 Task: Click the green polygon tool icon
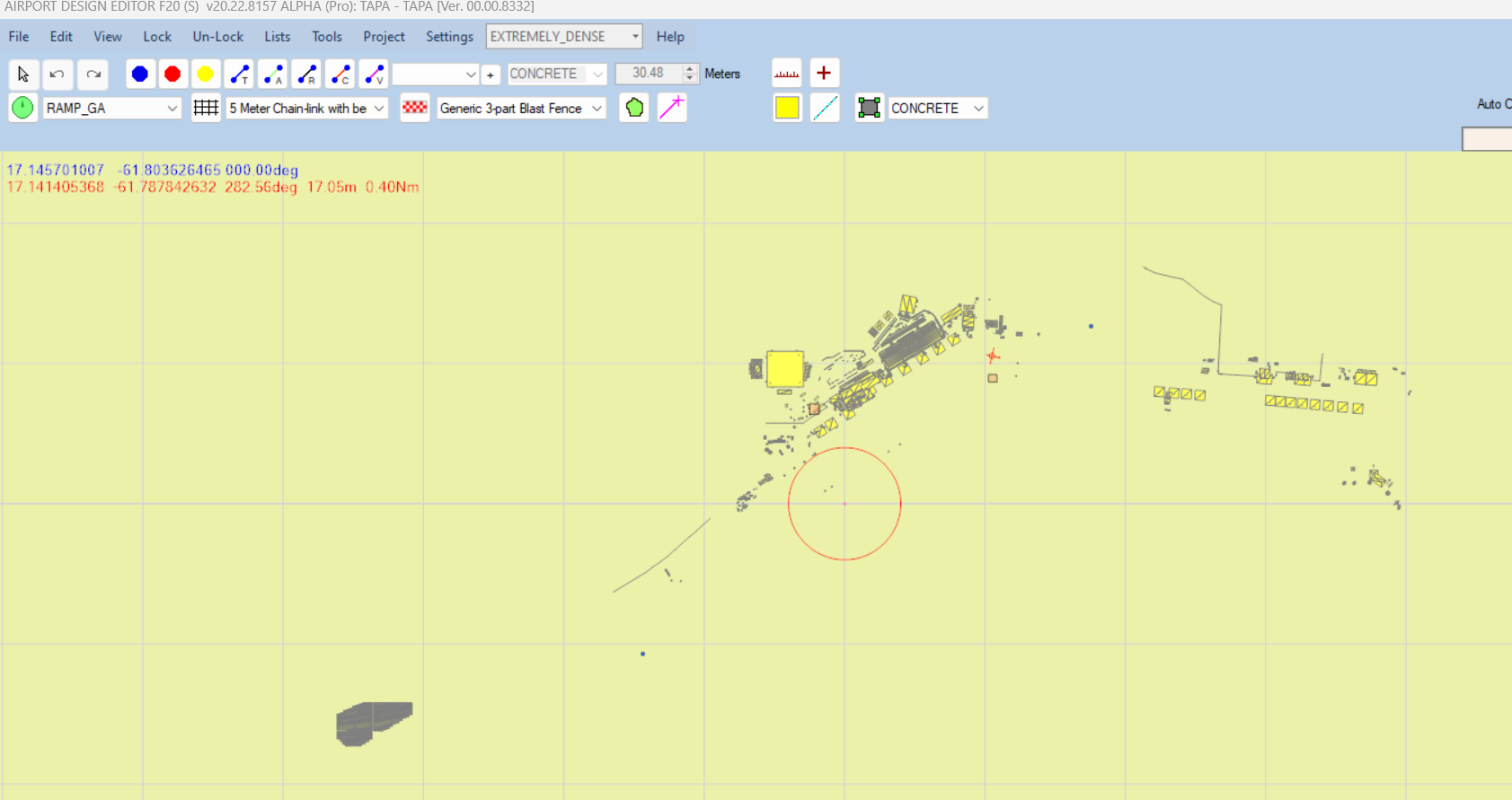point(634,108)
